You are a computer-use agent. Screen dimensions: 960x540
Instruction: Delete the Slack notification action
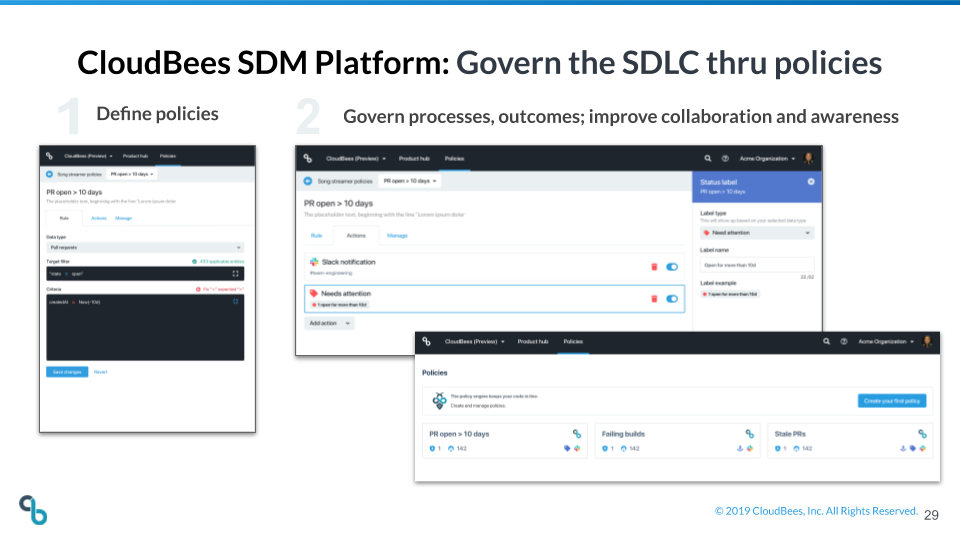(654, 267)
